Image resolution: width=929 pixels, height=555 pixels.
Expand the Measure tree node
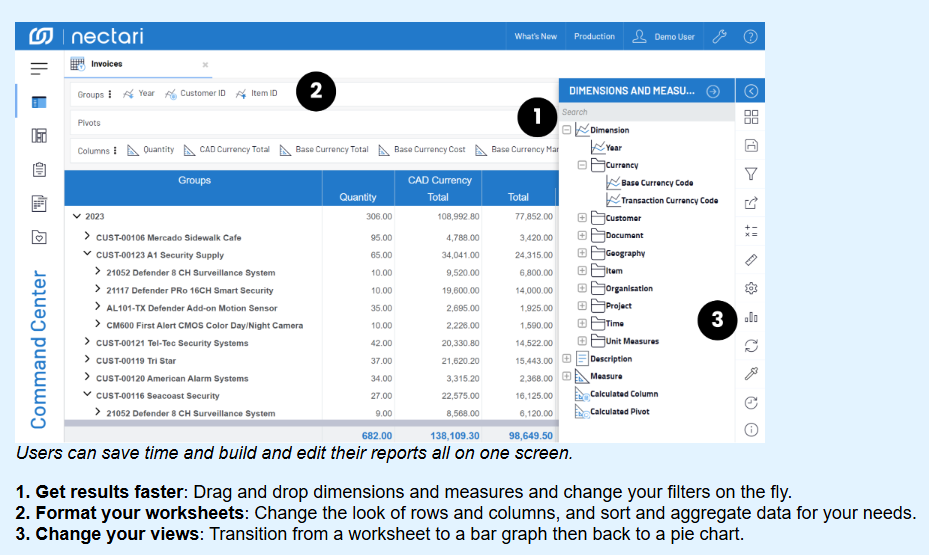(566, 376)
